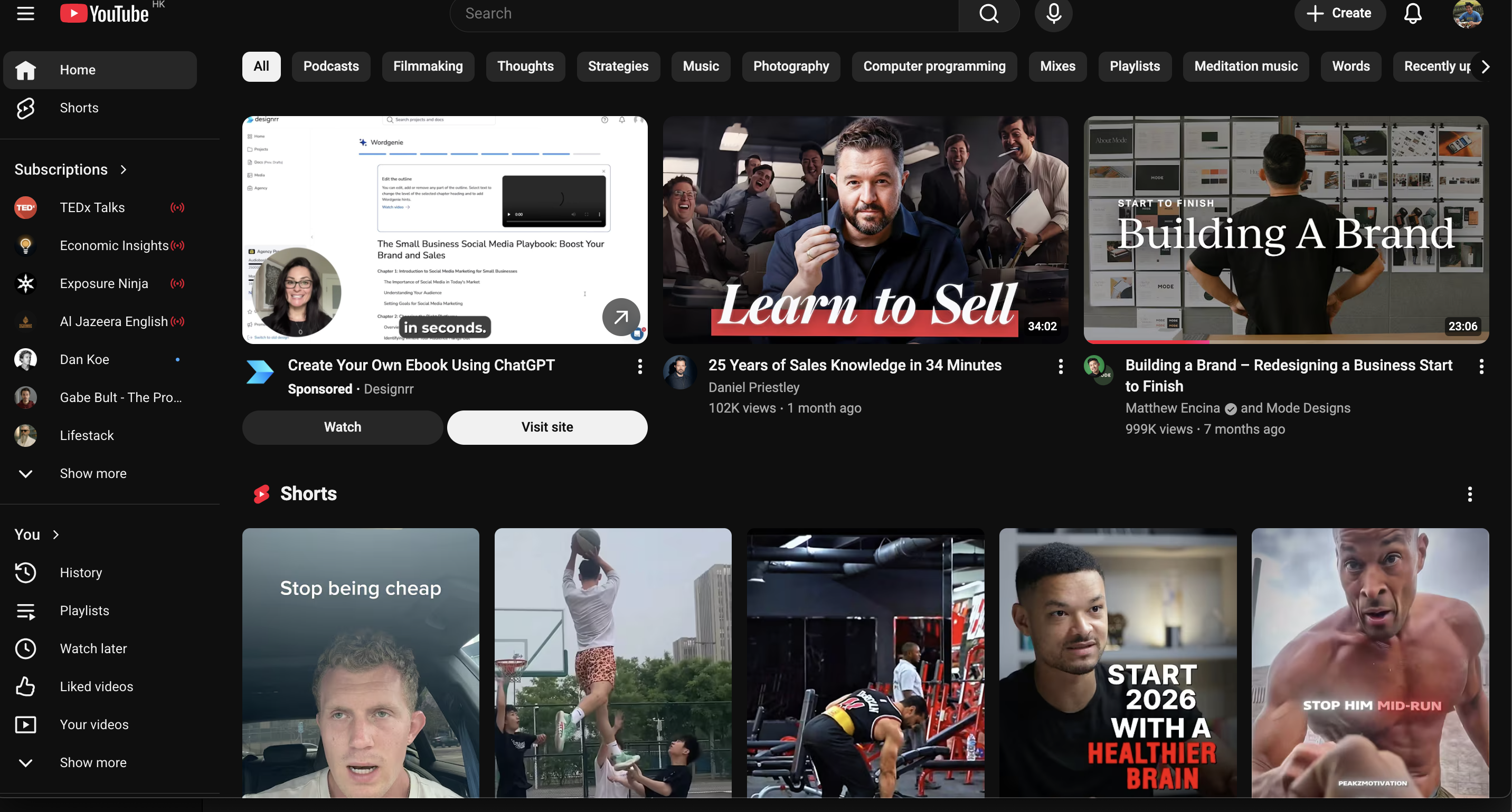Screen dimensions: 1512x812
Task: Select the Podcasts filter chip
Action: pos(330,66)
